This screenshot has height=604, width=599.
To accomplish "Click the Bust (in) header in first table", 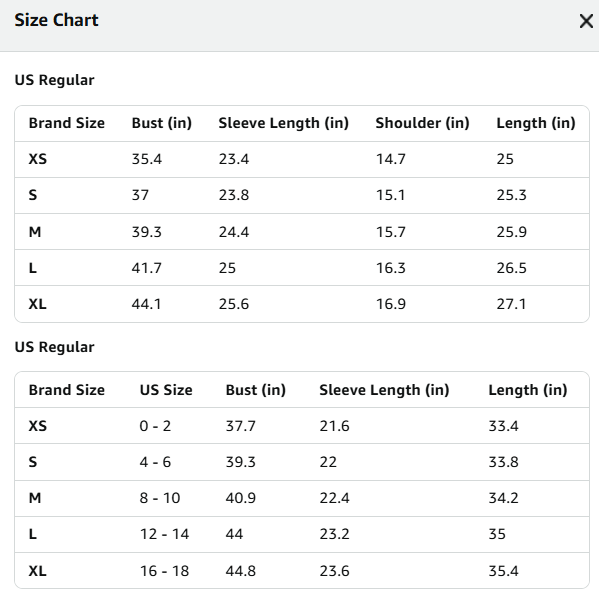I will [162, 123].
